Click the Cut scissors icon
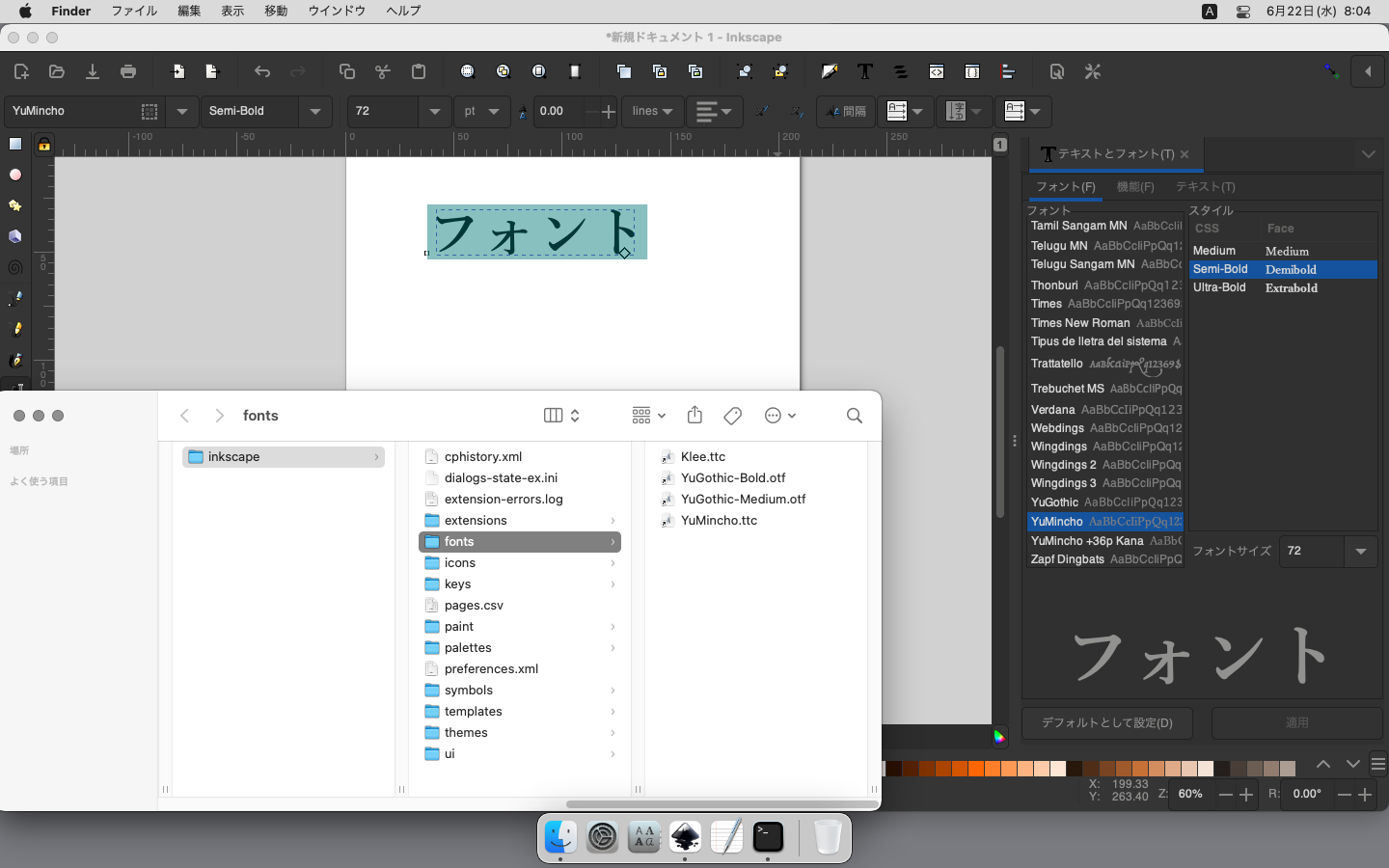Image resolution: width=1389 pixels, height=868 pixels. 383,71
